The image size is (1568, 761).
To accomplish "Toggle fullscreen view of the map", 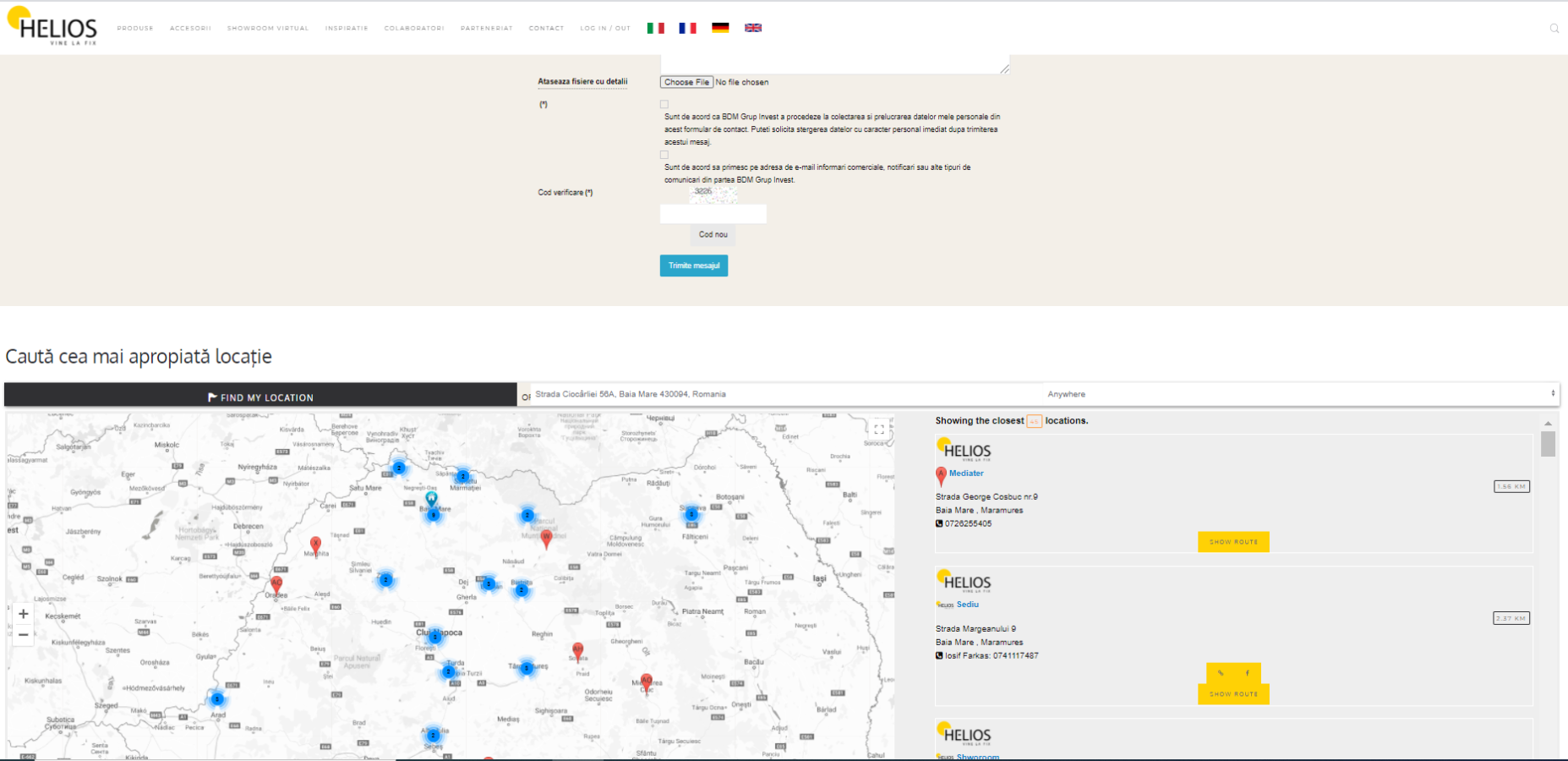I will click(879, 430).
